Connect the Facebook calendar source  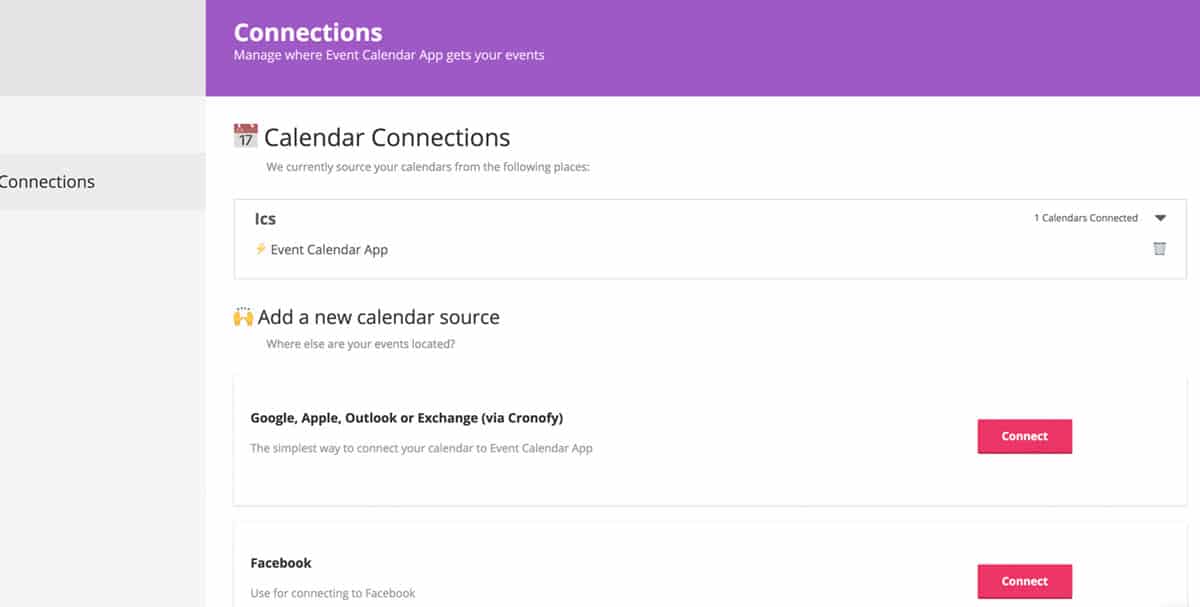click(x=1024, y=581)
